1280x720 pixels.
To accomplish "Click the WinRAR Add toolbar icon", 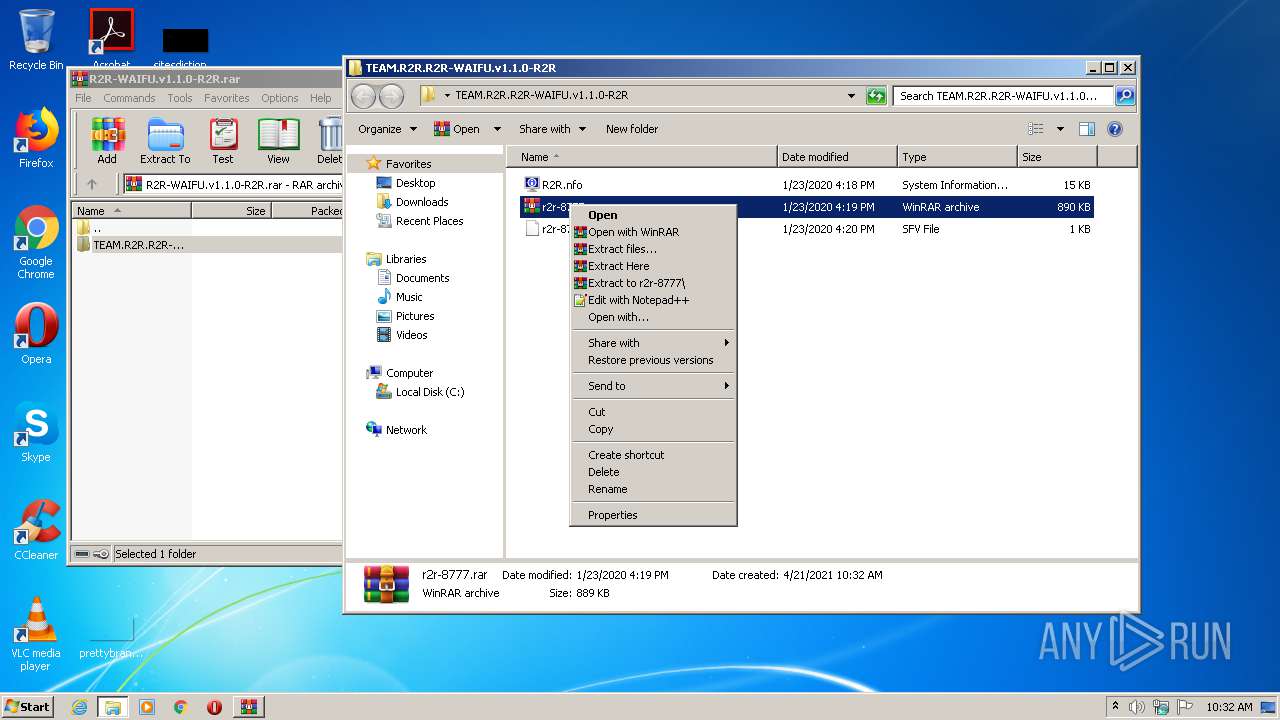I will 107,140.
